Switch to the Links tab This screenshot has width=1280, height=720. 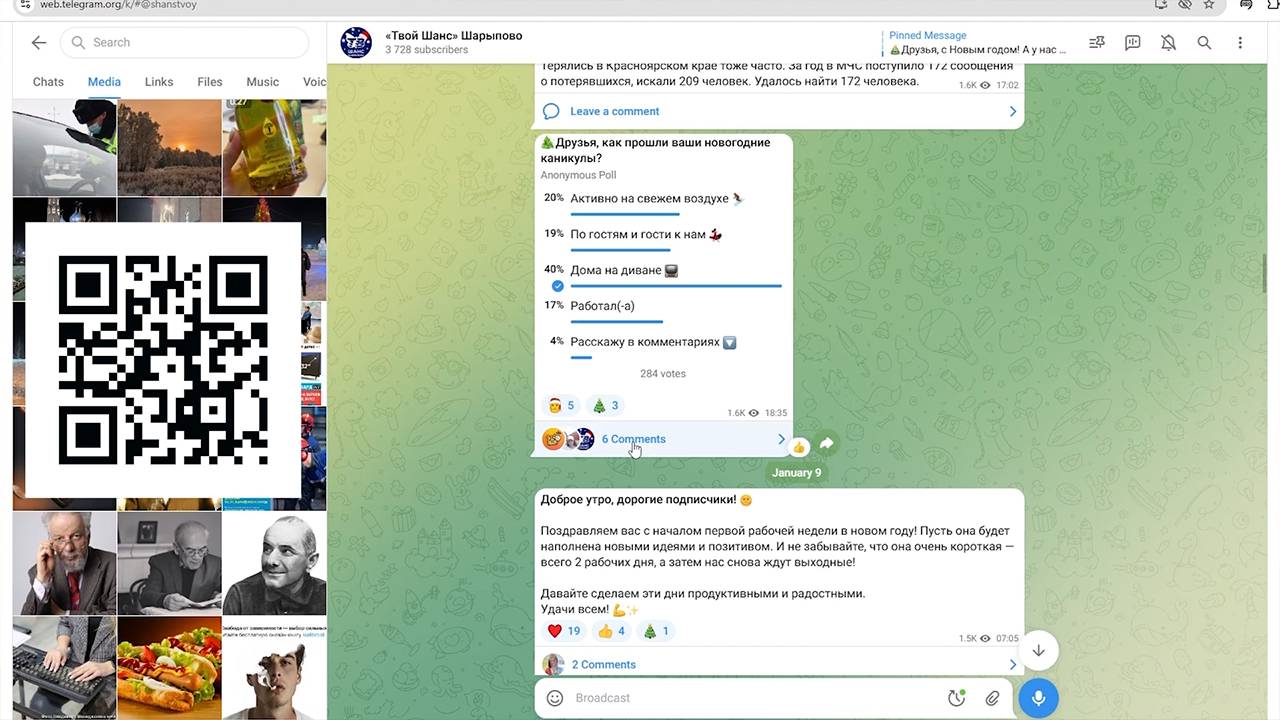point(159,82)
